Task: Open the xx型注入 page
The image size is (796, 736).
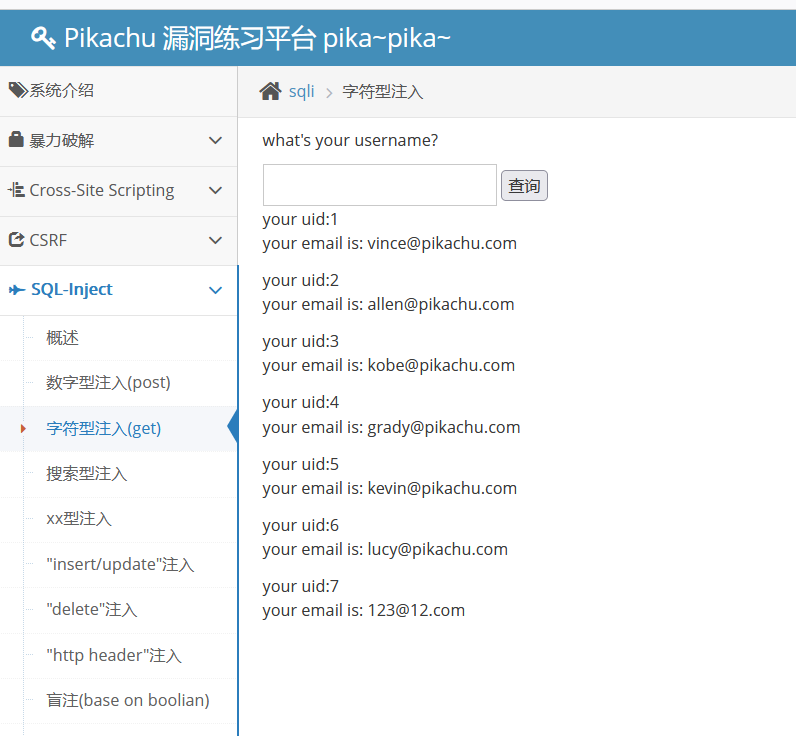Action: 79,519
